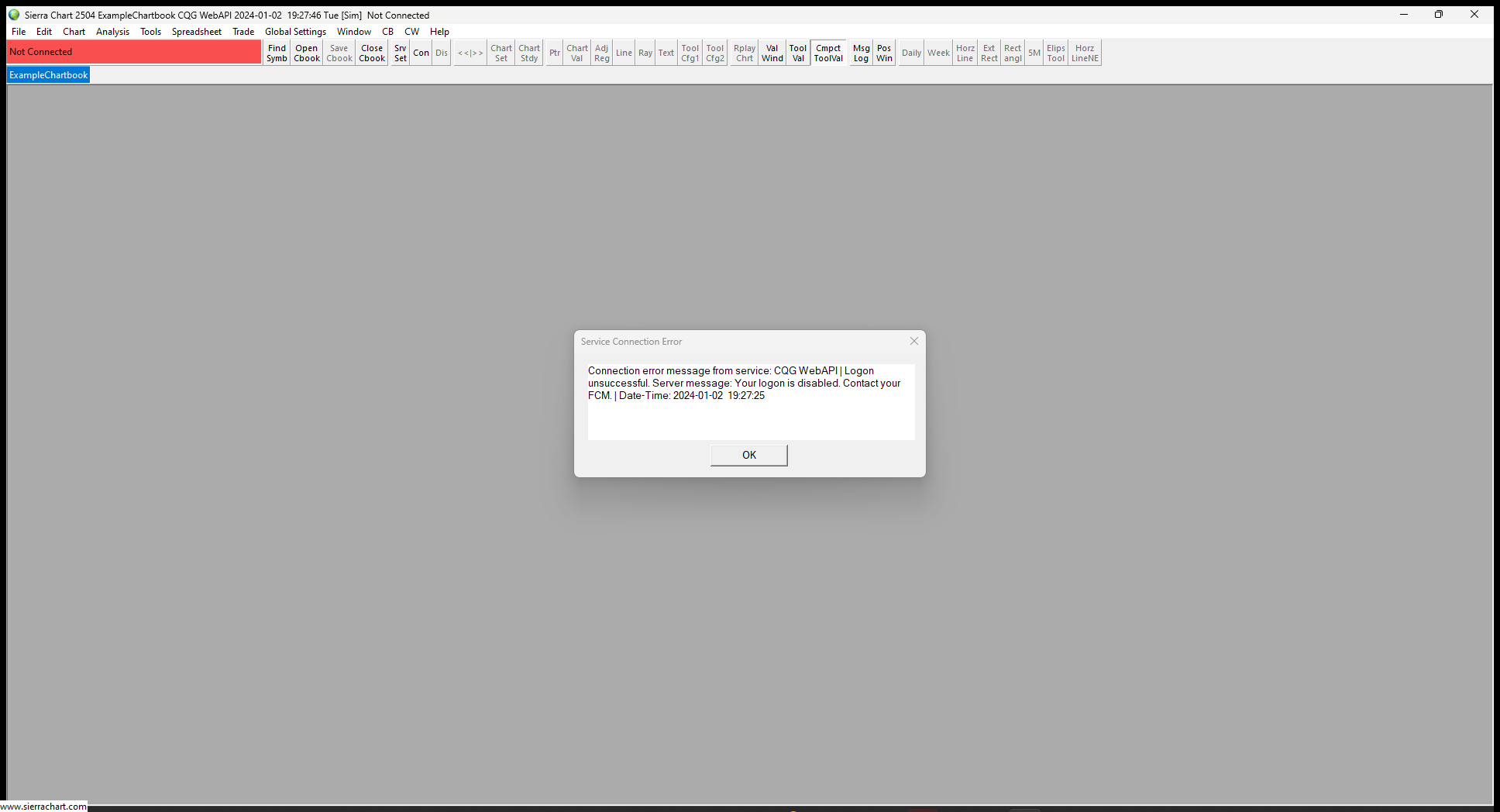
Task: Click the 5M timeframe button
Action: point(1034,53)
